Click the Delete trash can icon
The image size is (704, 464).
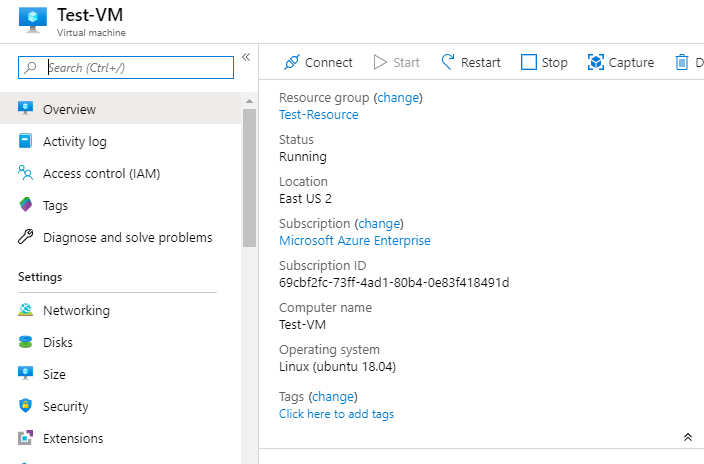click(682, 62)
